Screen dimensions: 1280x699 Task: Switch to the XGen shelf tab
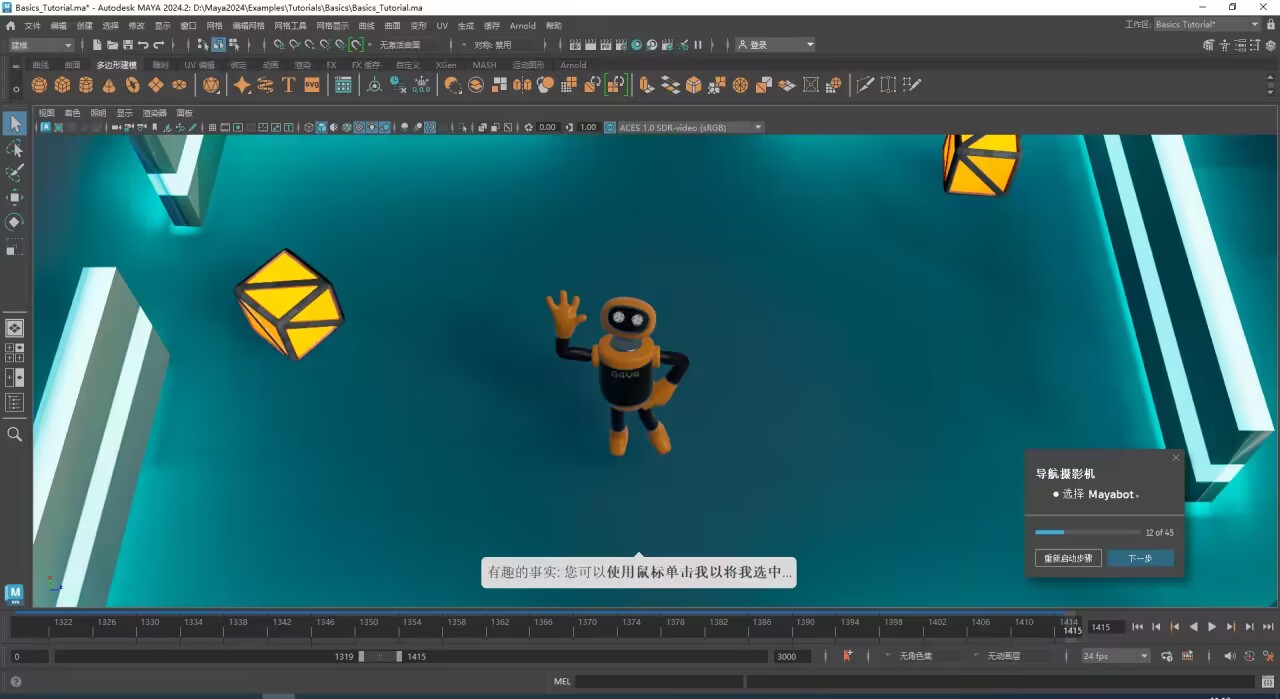446,65
